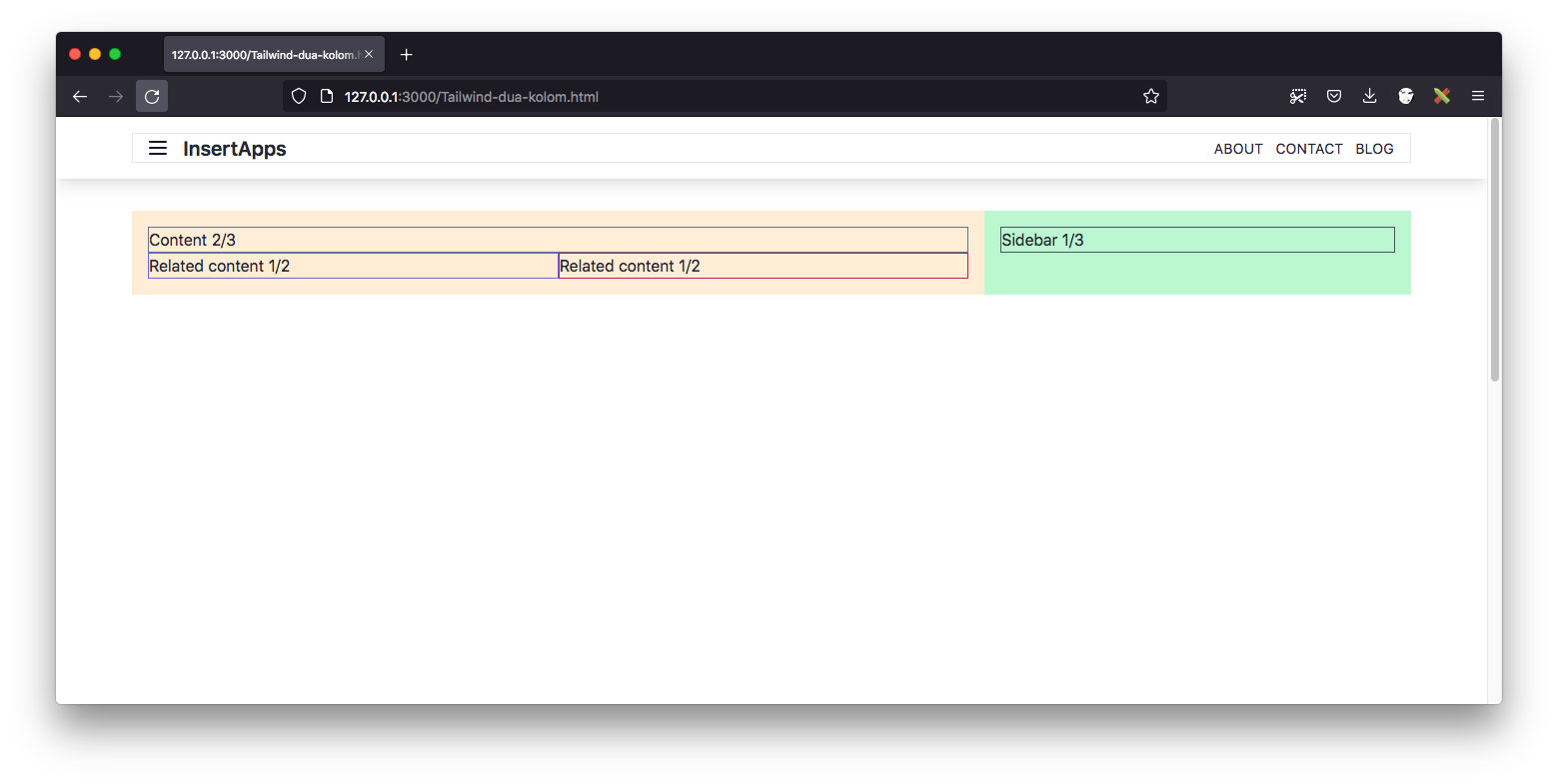Reload the current page

coord(152,97)
